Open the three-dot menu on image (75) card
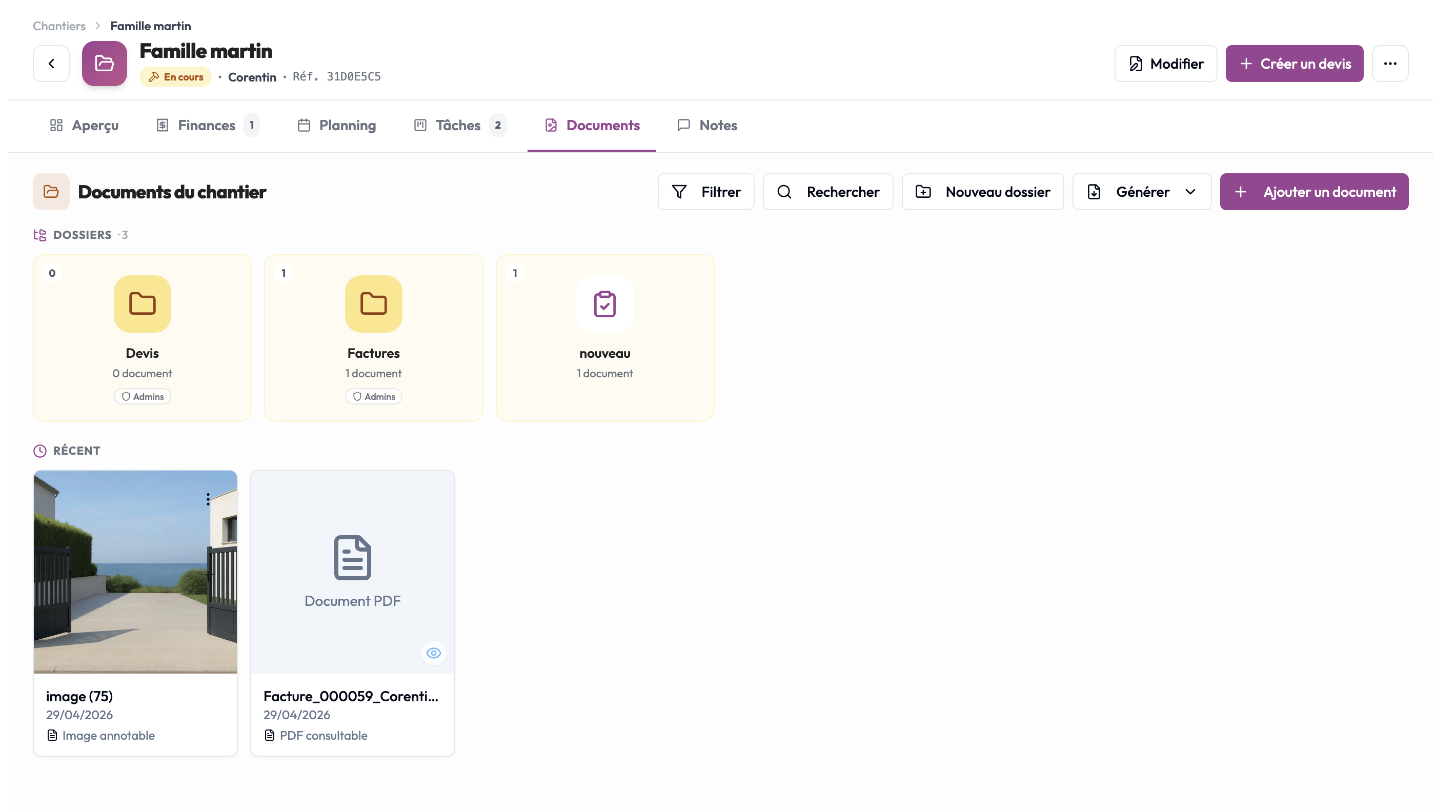The height and width of the screenshot is (812, 1456). [208, 499]
